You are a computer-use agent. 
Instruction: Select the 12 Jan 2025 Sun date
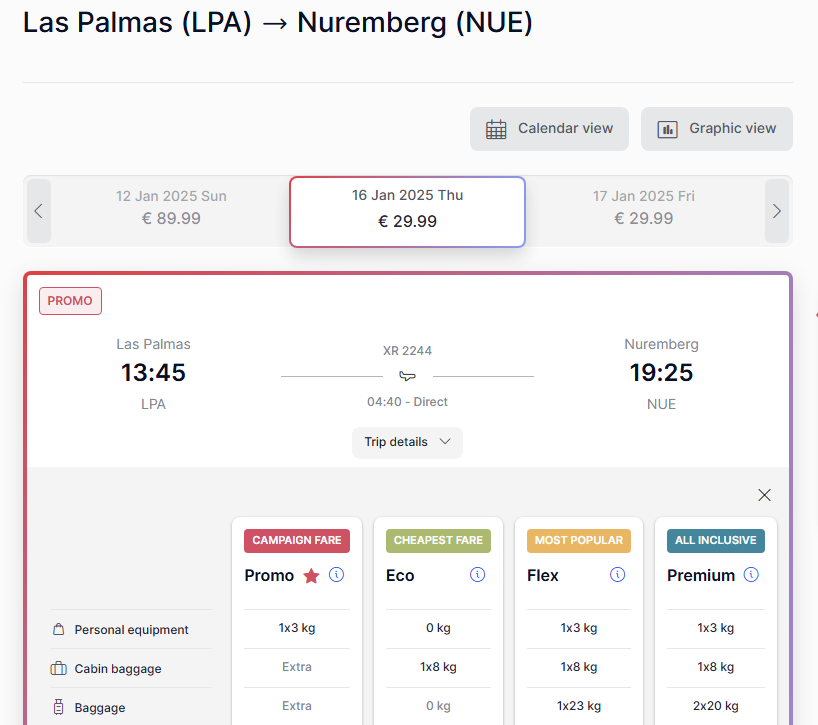click(x=171, y=208)
